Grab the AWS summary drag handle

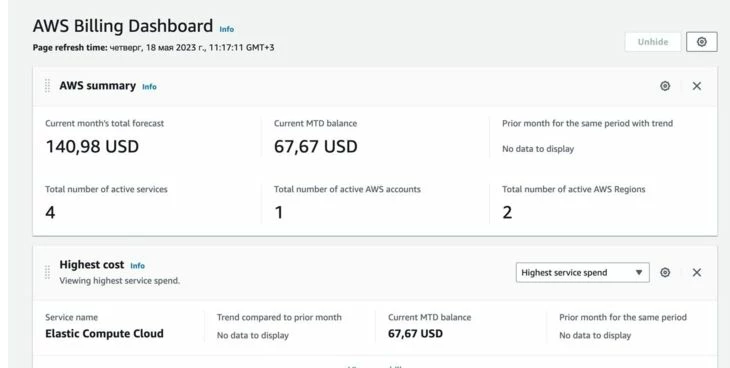point(47,86)
